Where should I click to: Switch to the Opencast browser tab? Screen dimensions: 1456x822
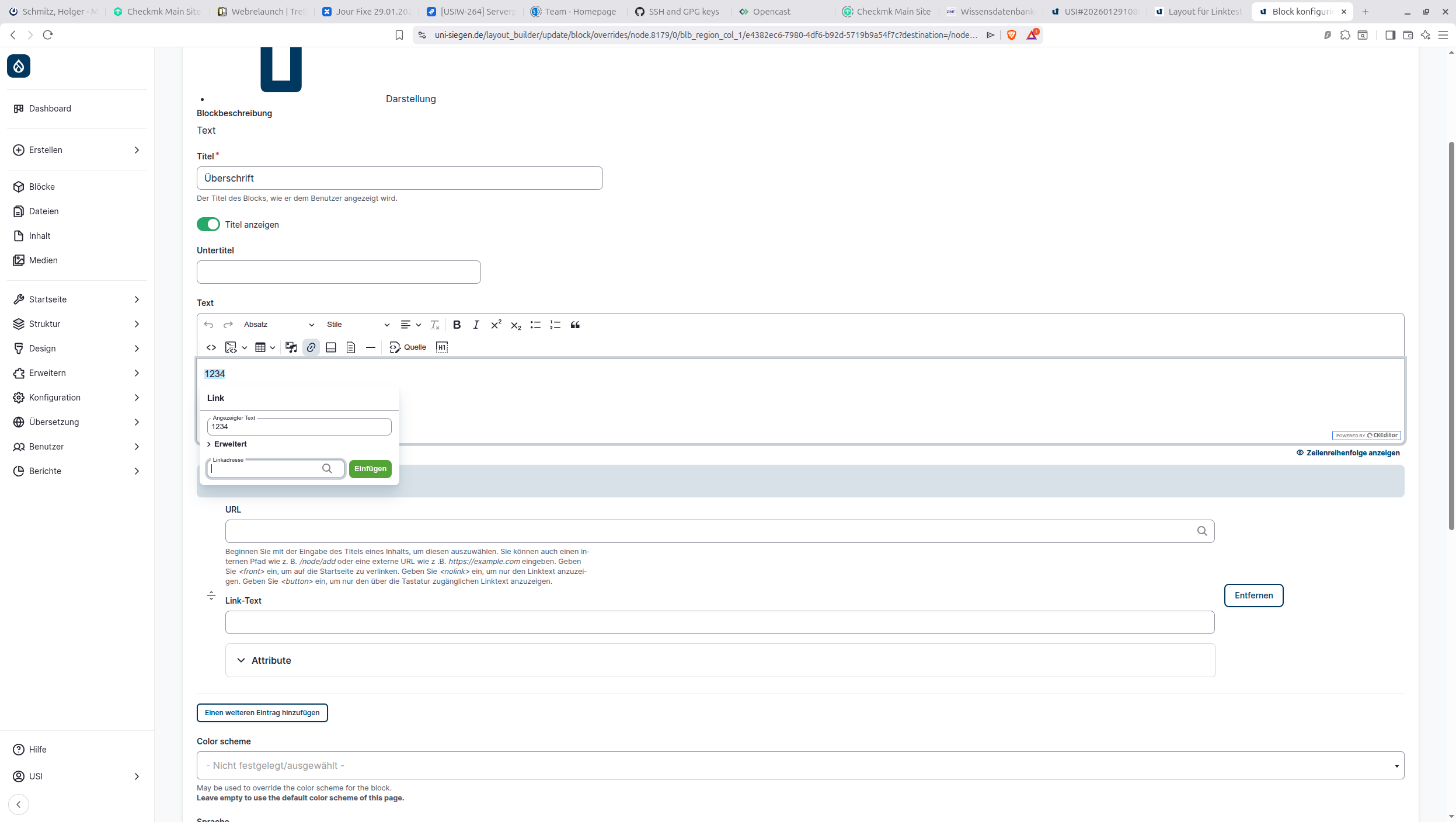(x=771, y=12)
